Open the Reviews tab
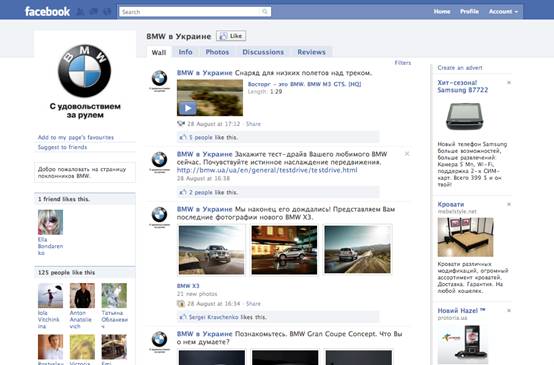 point(311,52)
